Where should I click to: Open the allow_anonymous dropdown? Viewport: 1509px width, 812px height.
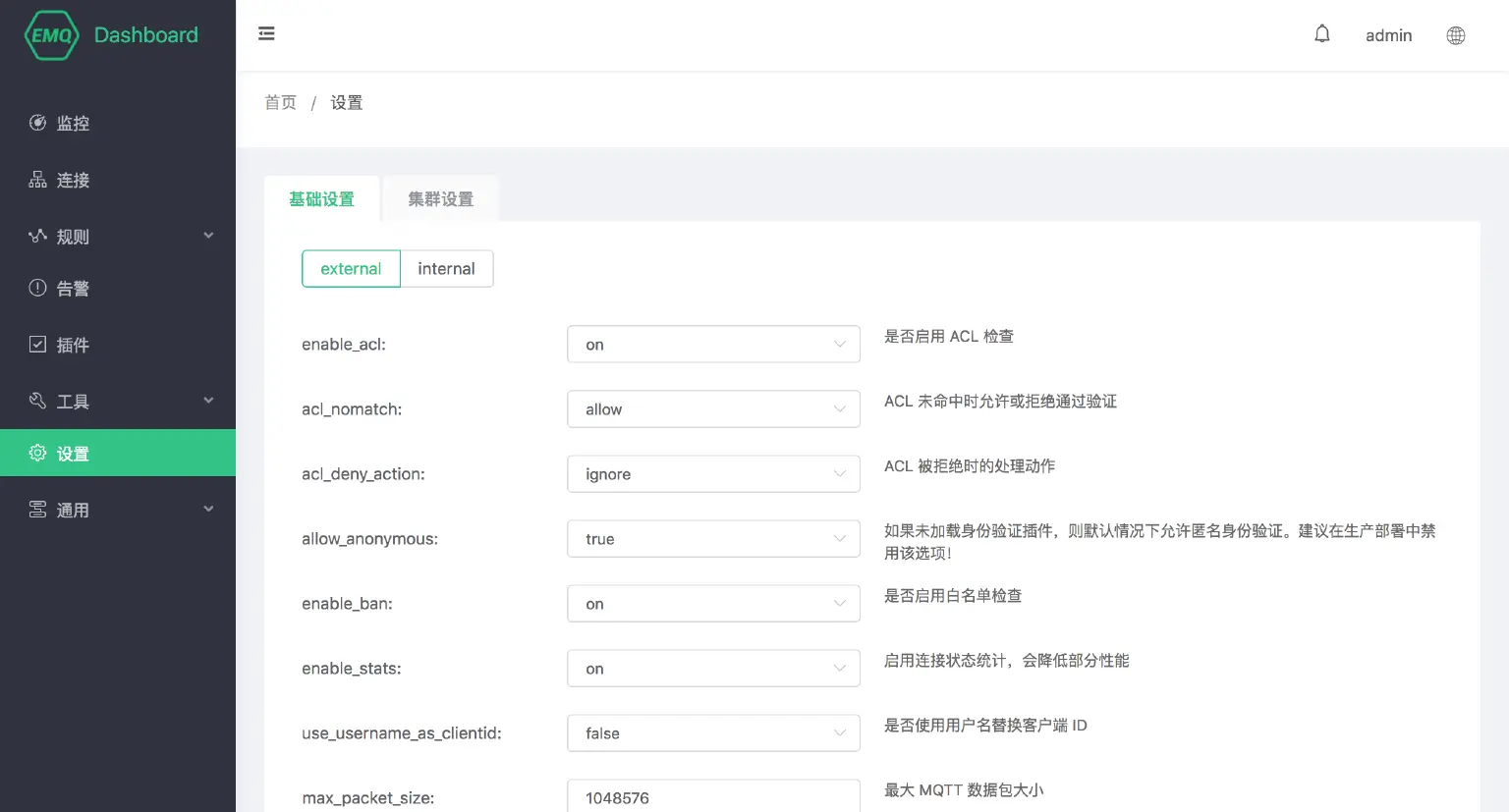point(713,539)
